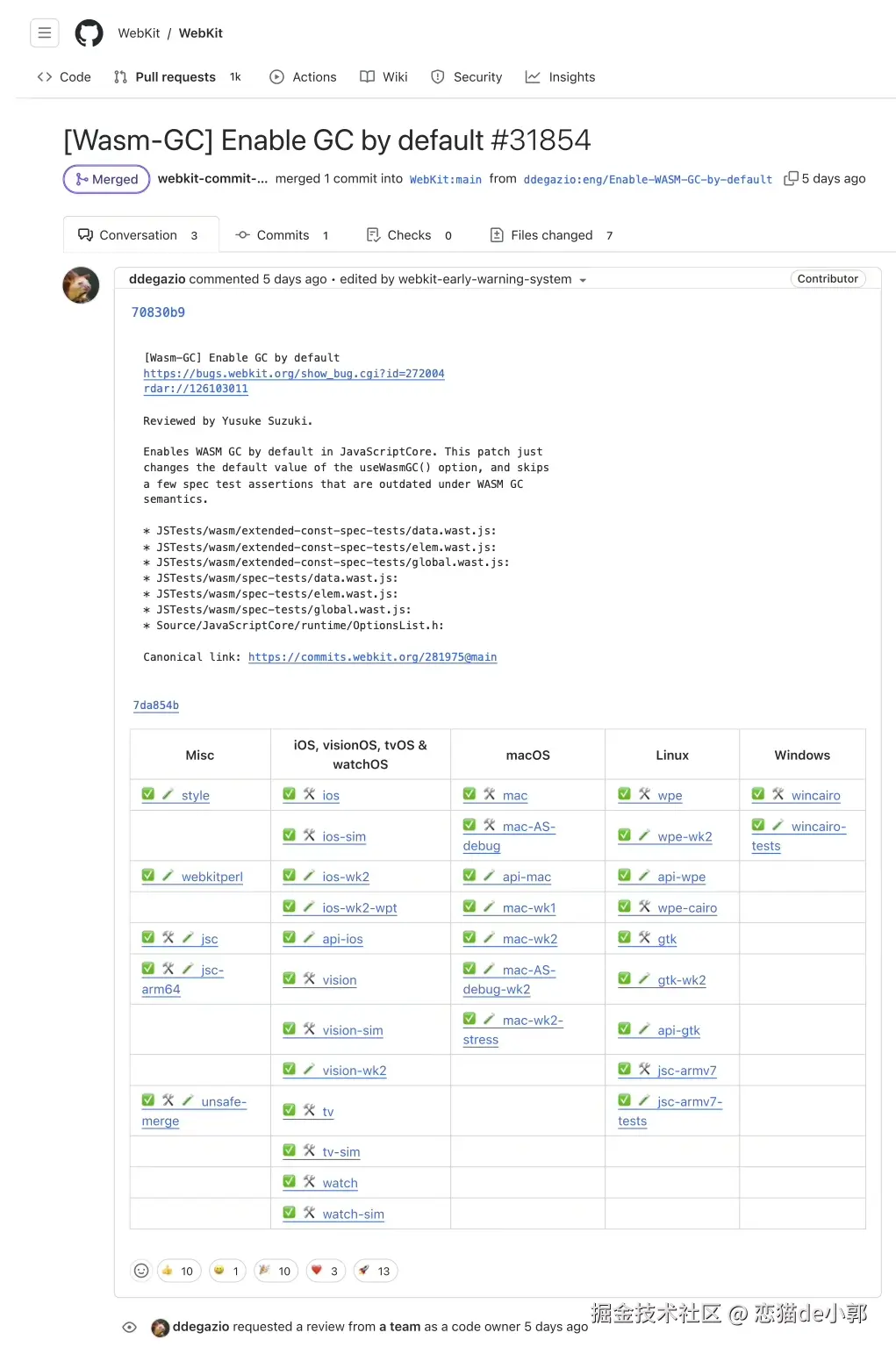This screenshot has width=896, height=1354.
Task: Copy the head branch name icon
Action: click(x=791, y=178)
